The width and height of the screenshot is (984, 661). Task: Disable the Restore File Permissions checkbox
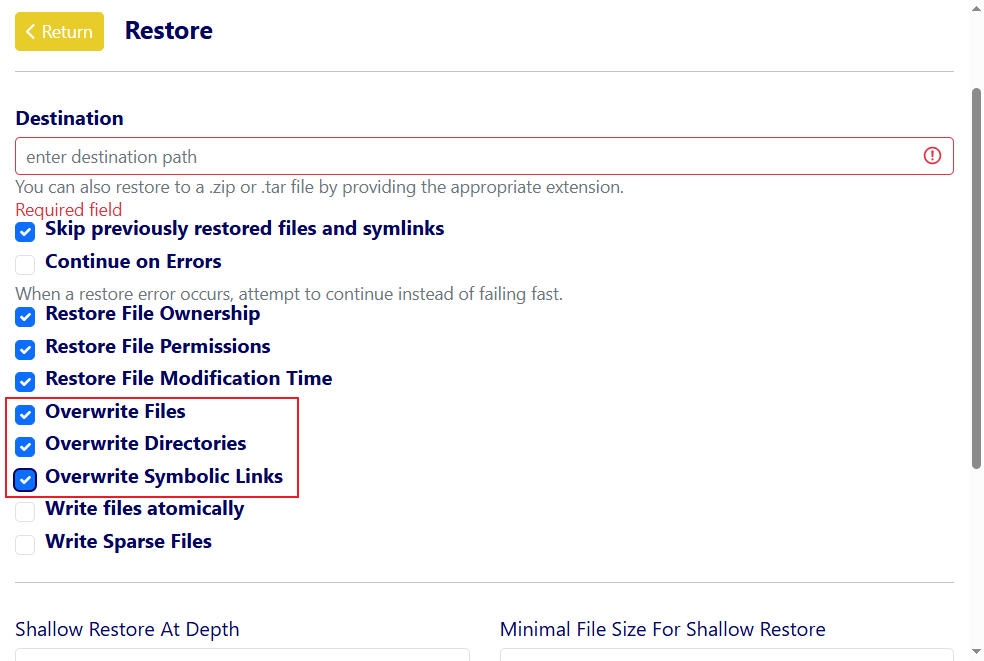coord(26,350)
